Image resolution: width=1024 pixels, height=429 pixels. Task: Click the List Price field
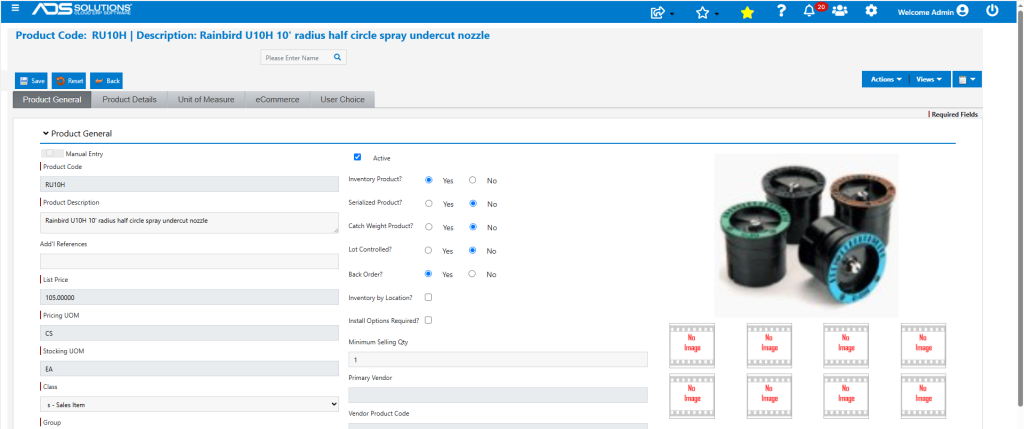tap(189, 297)
